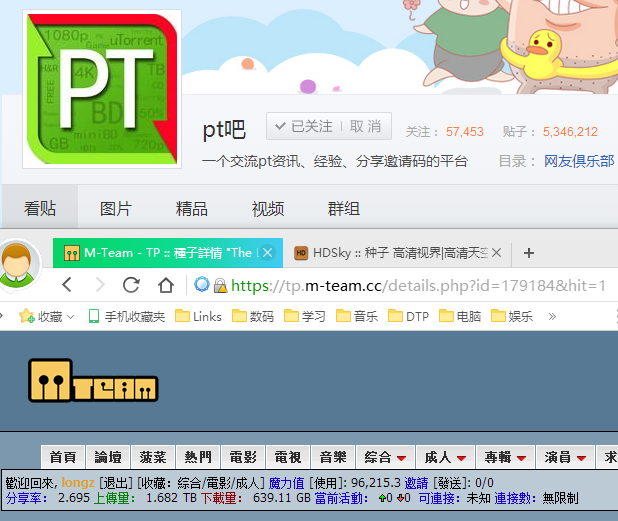Image resolution: width=618 pixels, height=521 pixels.
Task: Go to browser home page icon
Action: click(x=166, y=285)
